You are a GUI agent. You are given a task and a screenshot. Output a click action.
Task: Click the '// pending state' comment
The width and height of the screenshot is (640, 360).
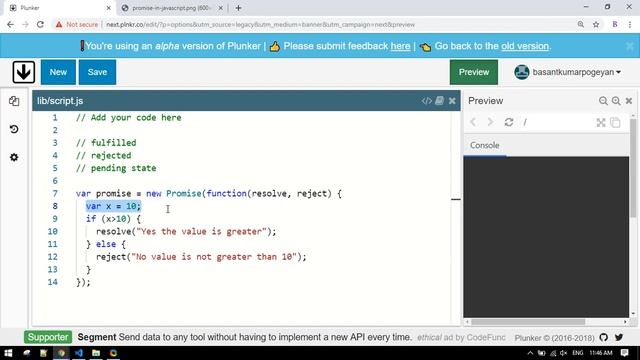116,168
